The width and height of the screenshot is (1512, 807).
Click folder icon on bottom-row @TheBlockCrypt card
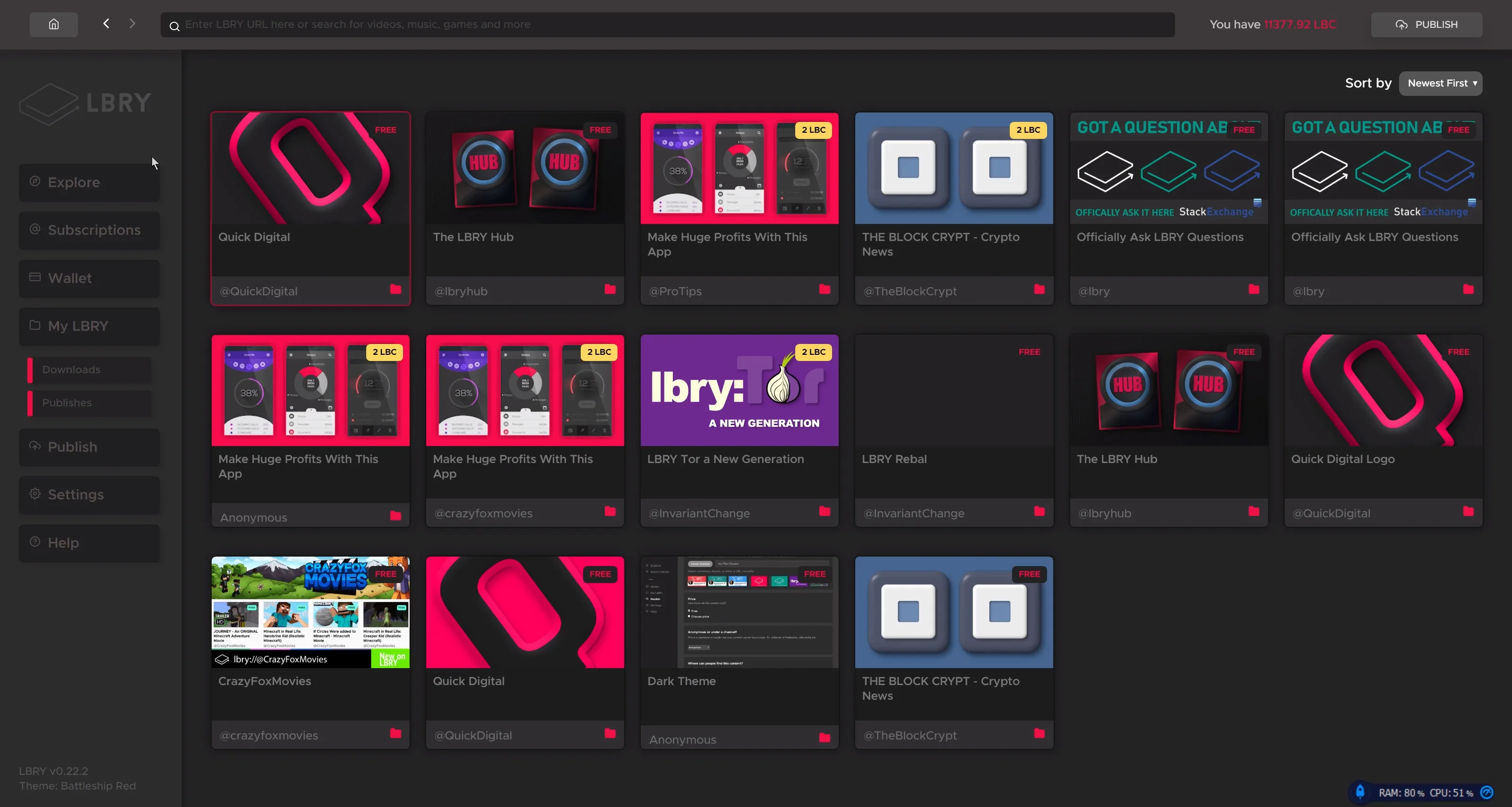click(x=1039, y=733)
